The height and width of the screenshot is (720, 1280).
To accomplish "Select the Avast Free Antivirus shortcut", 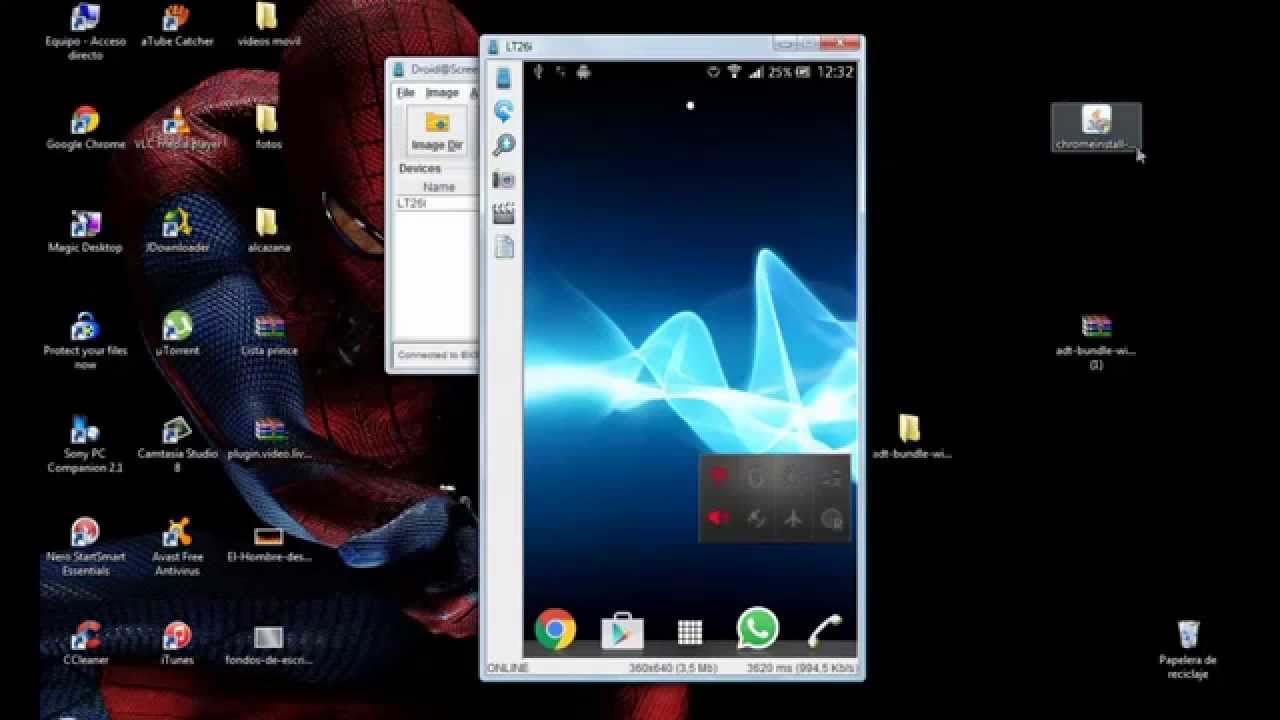I will click(x=177, y=547).
